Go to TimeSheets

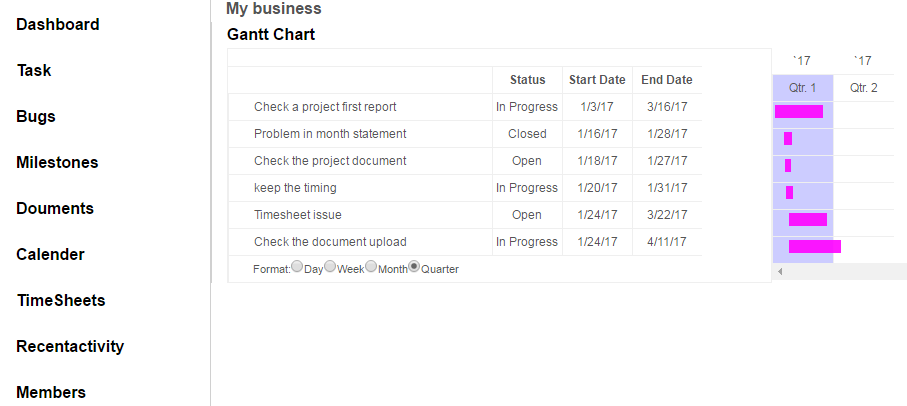coord(61,301)
